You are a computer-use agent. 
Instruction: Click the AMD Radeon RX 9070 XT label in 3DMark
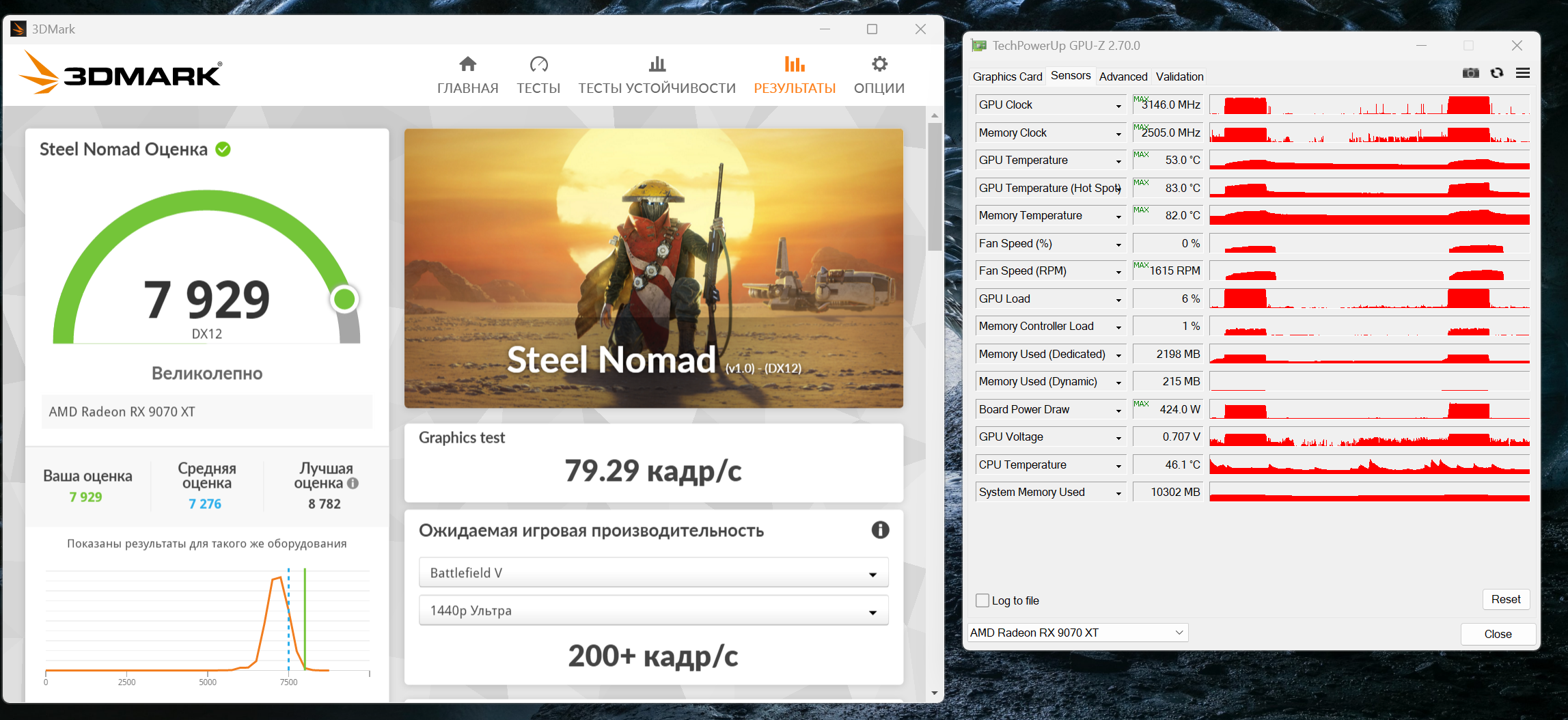(x=207, y=412)
